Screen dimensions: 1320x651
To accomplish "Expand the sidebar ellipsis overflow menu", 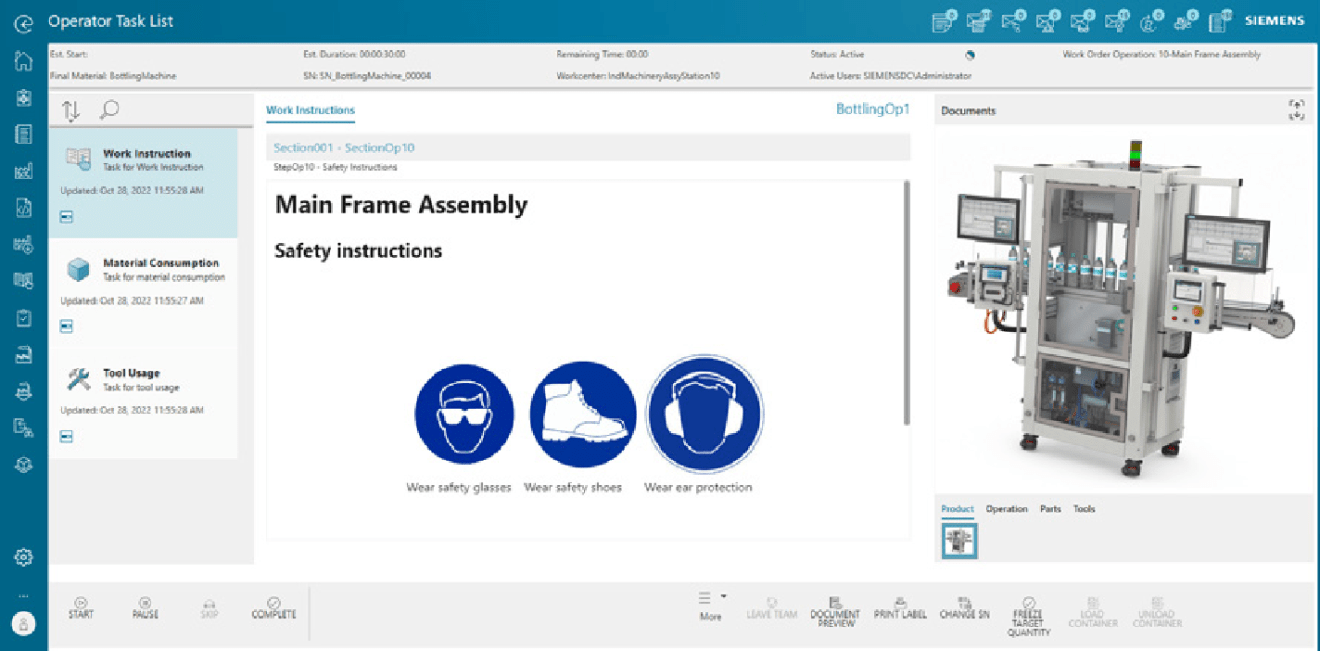I will (x=24, y=596).
